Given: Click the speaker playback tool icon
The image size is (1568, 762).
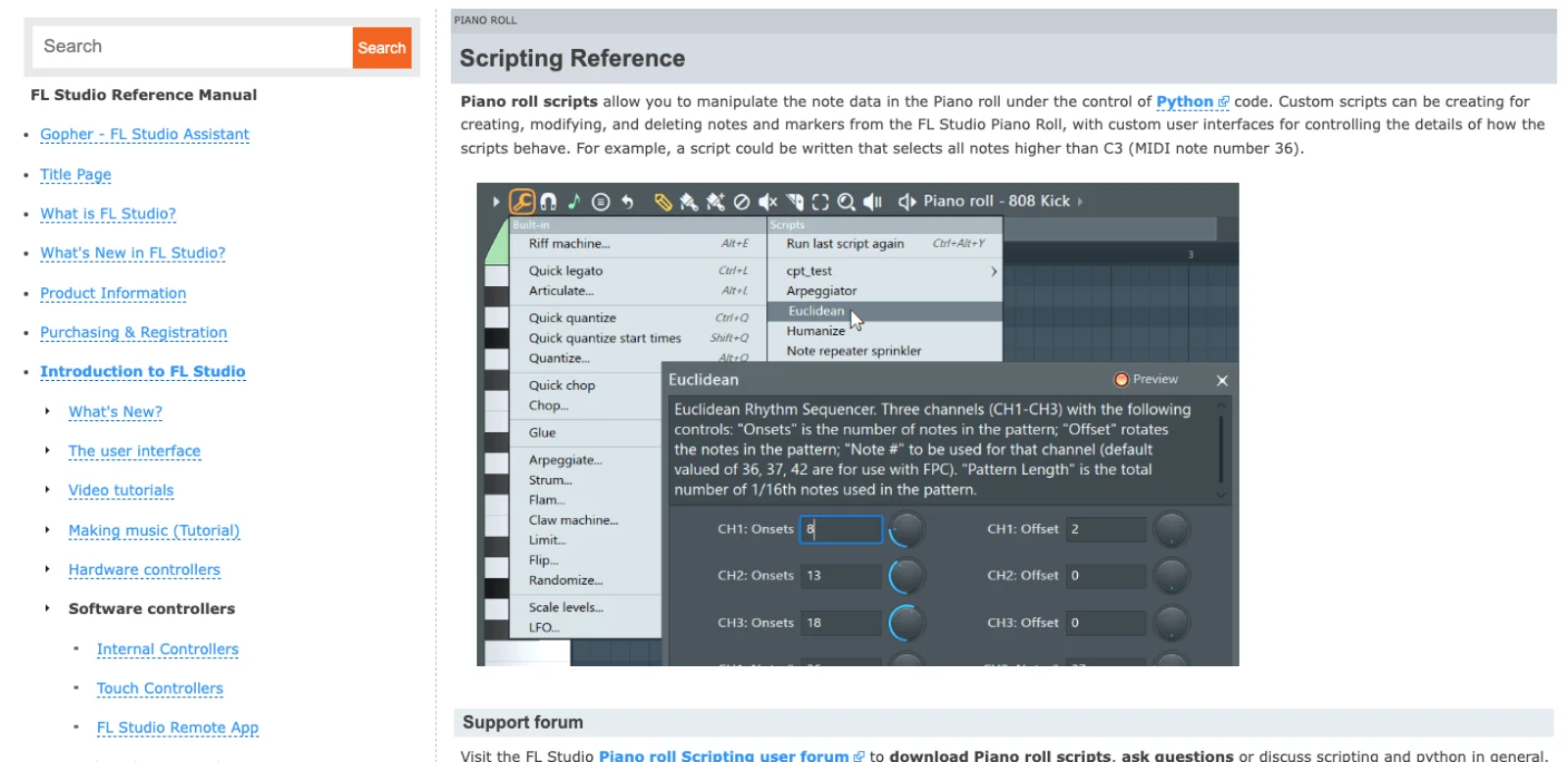Looking at the screenshot, I should pos(873,202).
